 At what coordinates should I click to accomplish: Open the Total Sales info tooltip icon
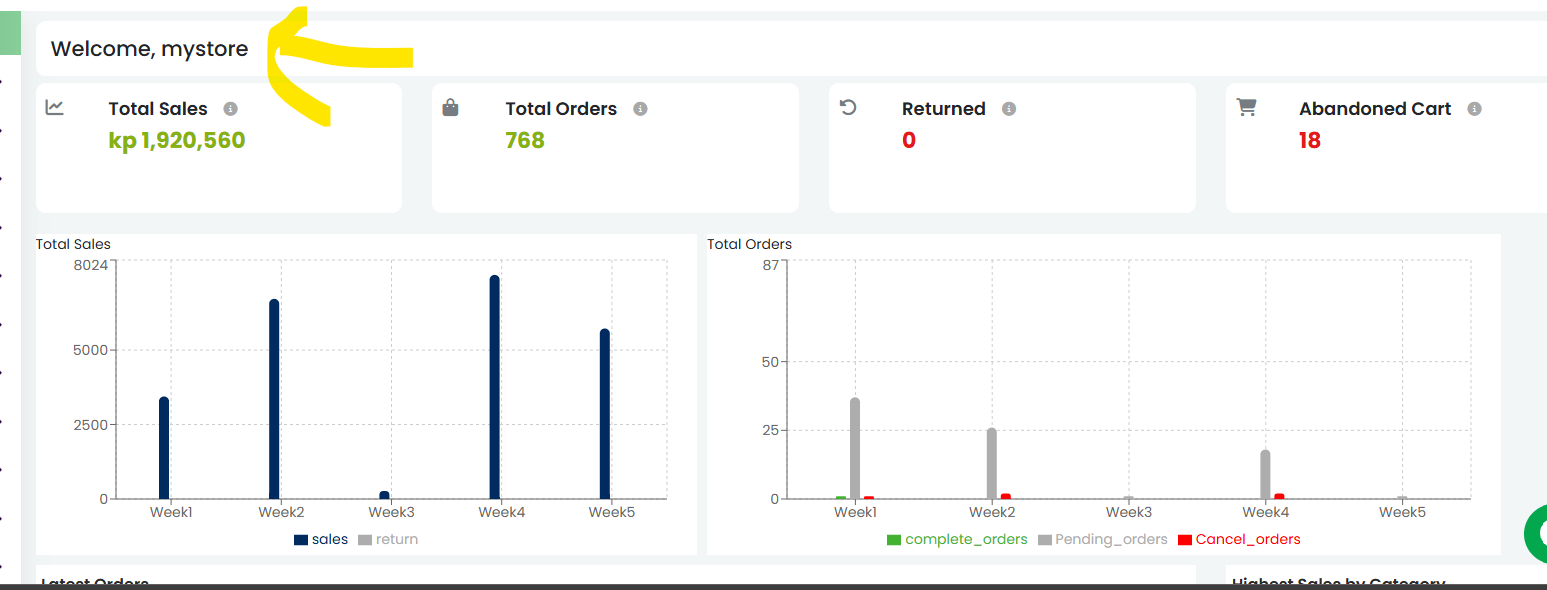pos(230,108)
